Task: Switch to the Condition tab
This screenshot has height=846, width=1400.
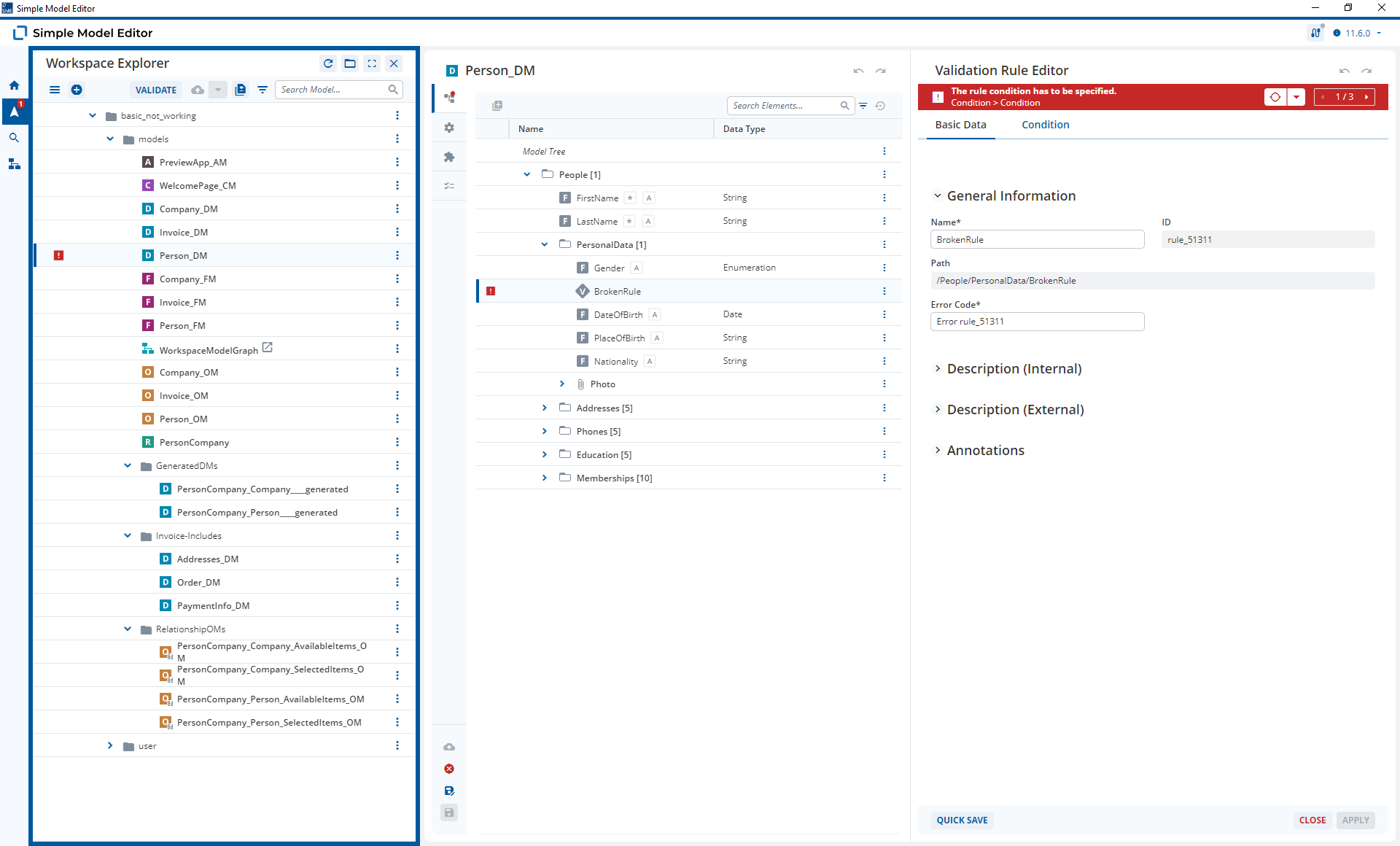Action: [x=1045, y=125]
